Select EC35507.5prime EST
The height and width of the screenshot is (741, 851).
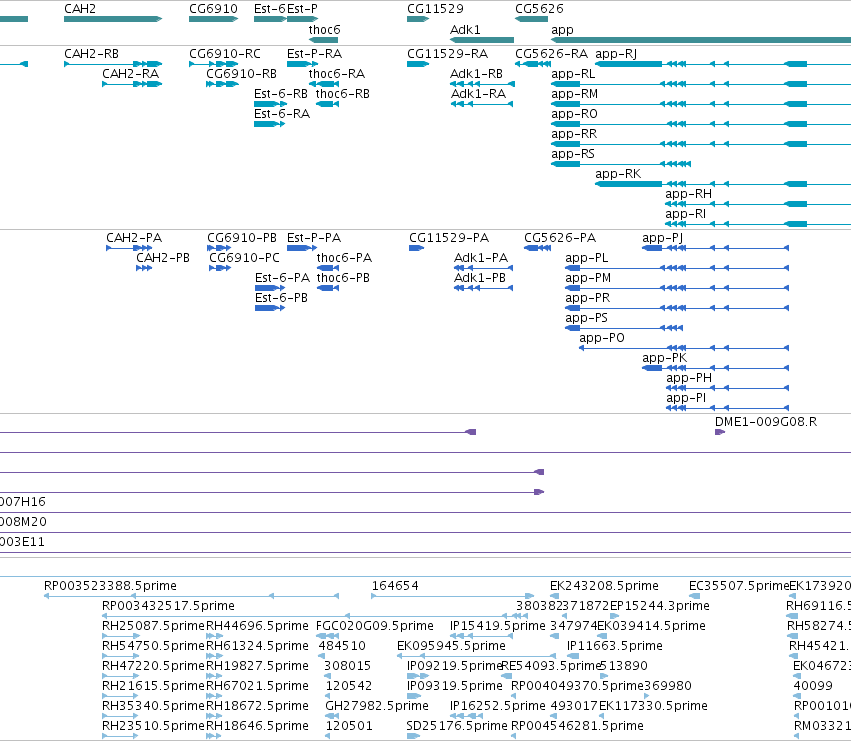pyautogui.click(x=694, y=596)
